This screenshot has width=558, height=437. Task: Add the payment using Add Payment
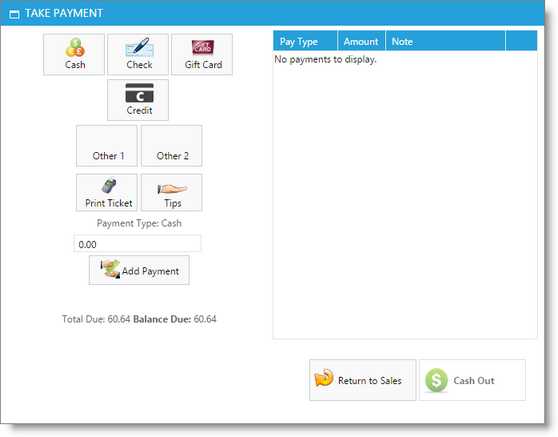pos(139,270)
